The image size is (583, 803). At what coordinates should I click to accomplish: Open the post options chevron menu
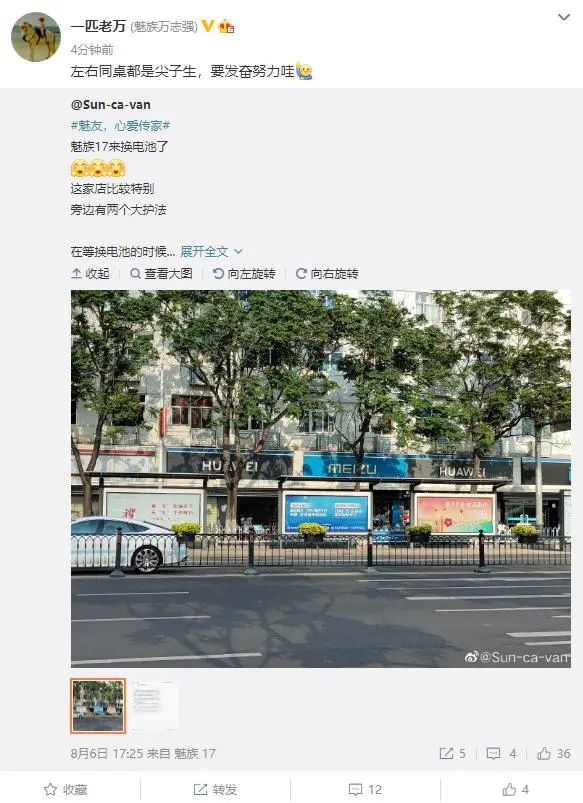pyautogui.click(x=564, y=17)
